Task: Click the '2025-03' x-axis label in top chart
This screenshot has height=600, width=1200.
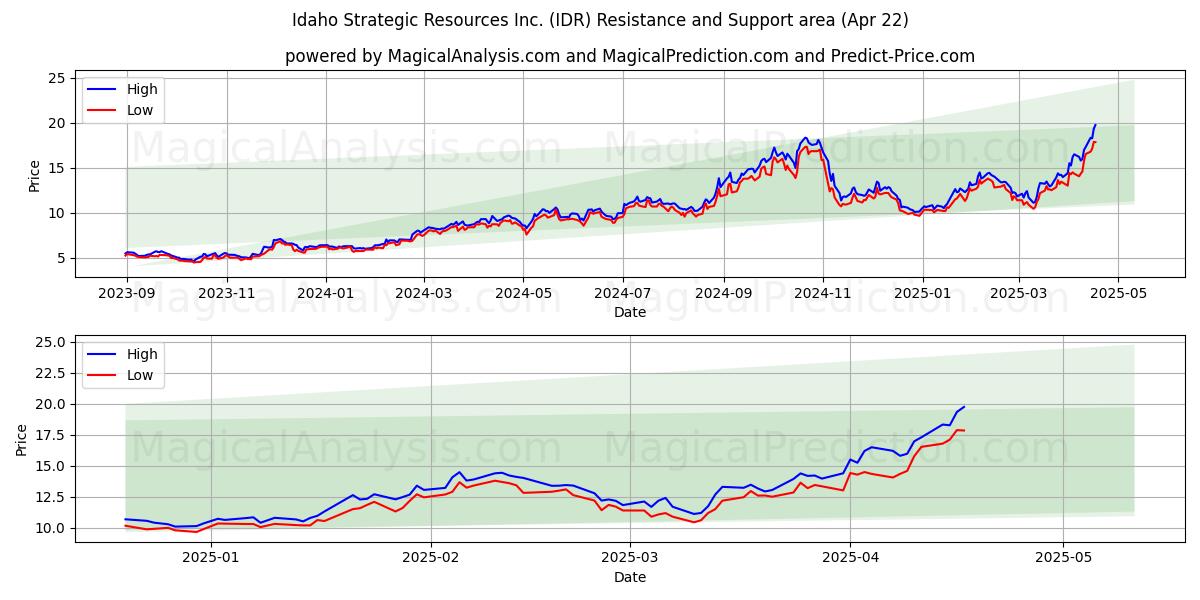Action: click(1019, 293)
